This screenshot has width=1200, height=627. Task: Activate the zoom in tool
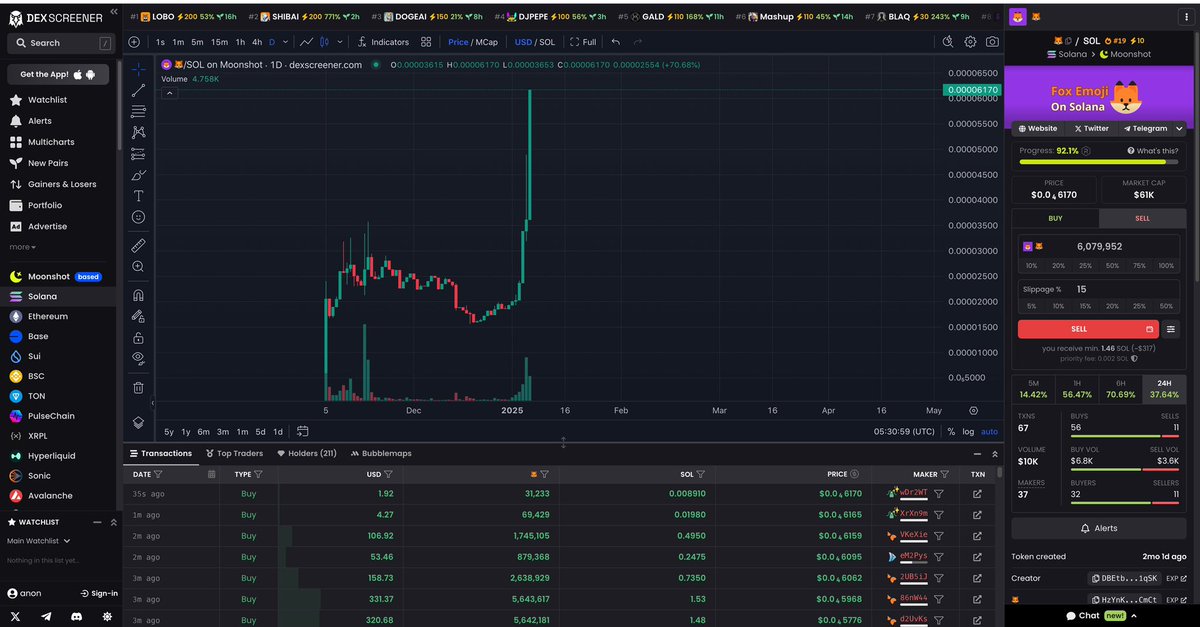click(x=138, y=266)
